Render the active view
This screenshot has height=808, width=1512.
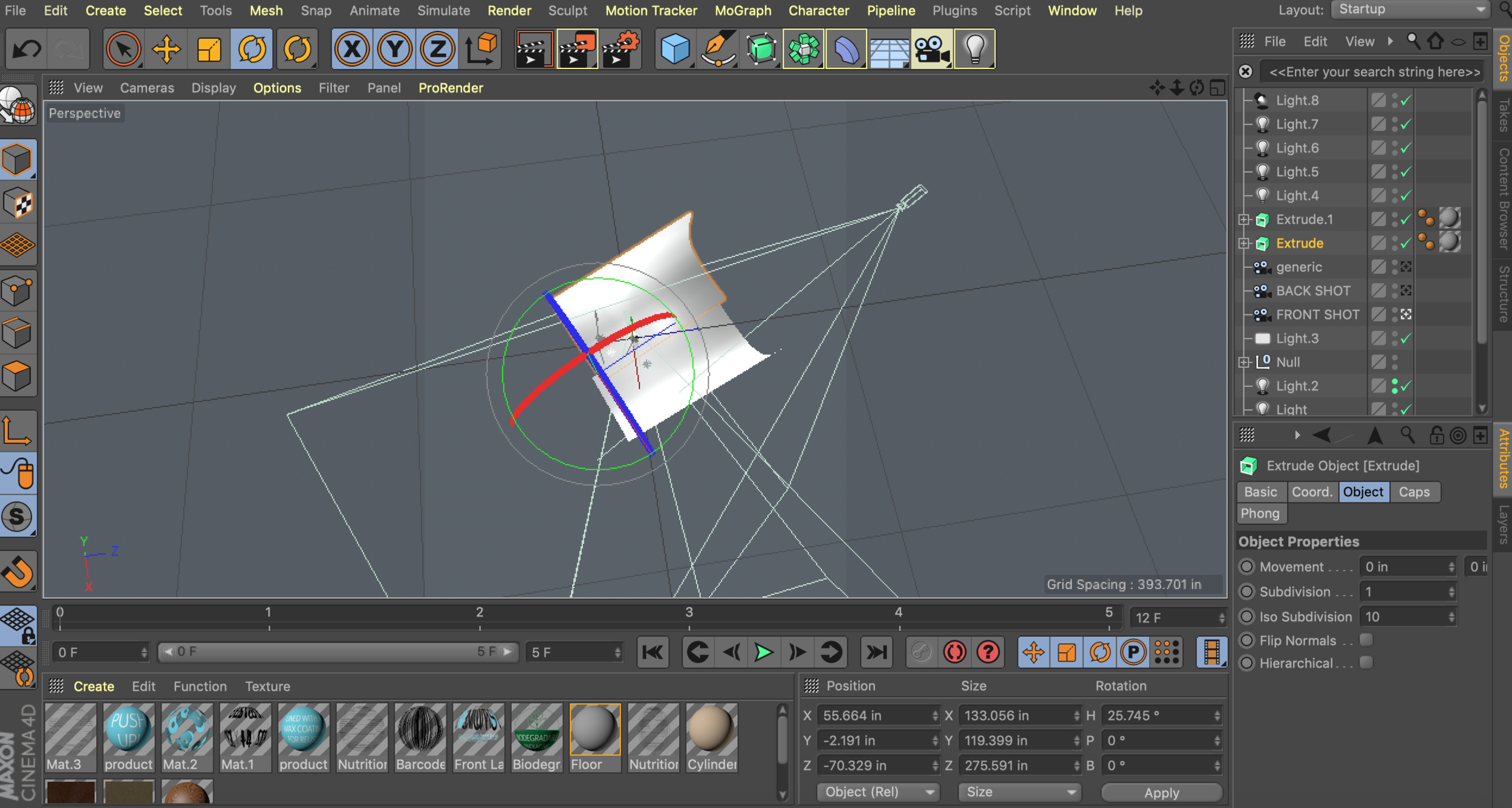tap(534, 48)
